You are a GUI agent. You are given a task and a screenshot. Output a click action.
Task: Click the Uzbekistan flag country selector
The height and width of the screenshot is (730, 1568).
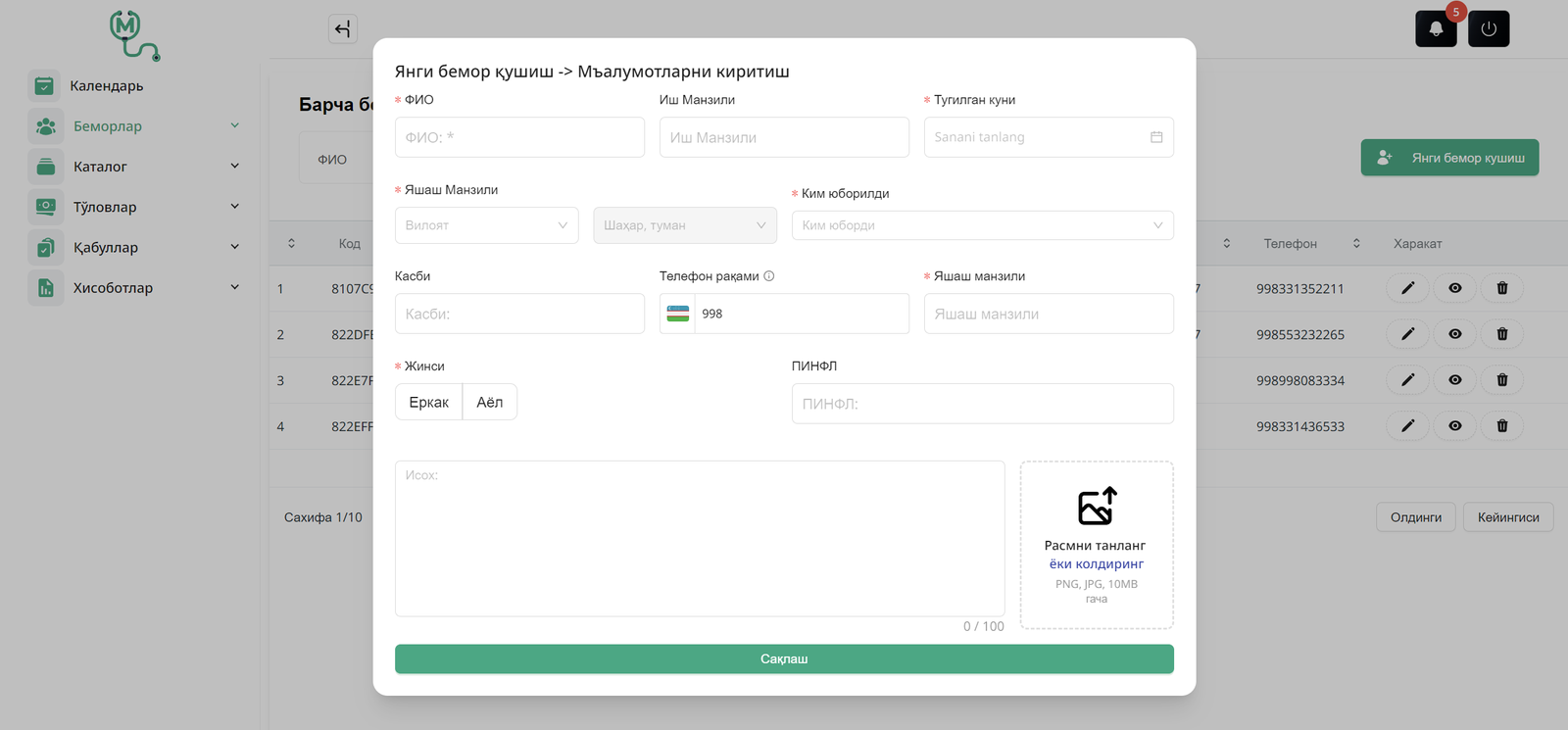(x=677, y=314)
